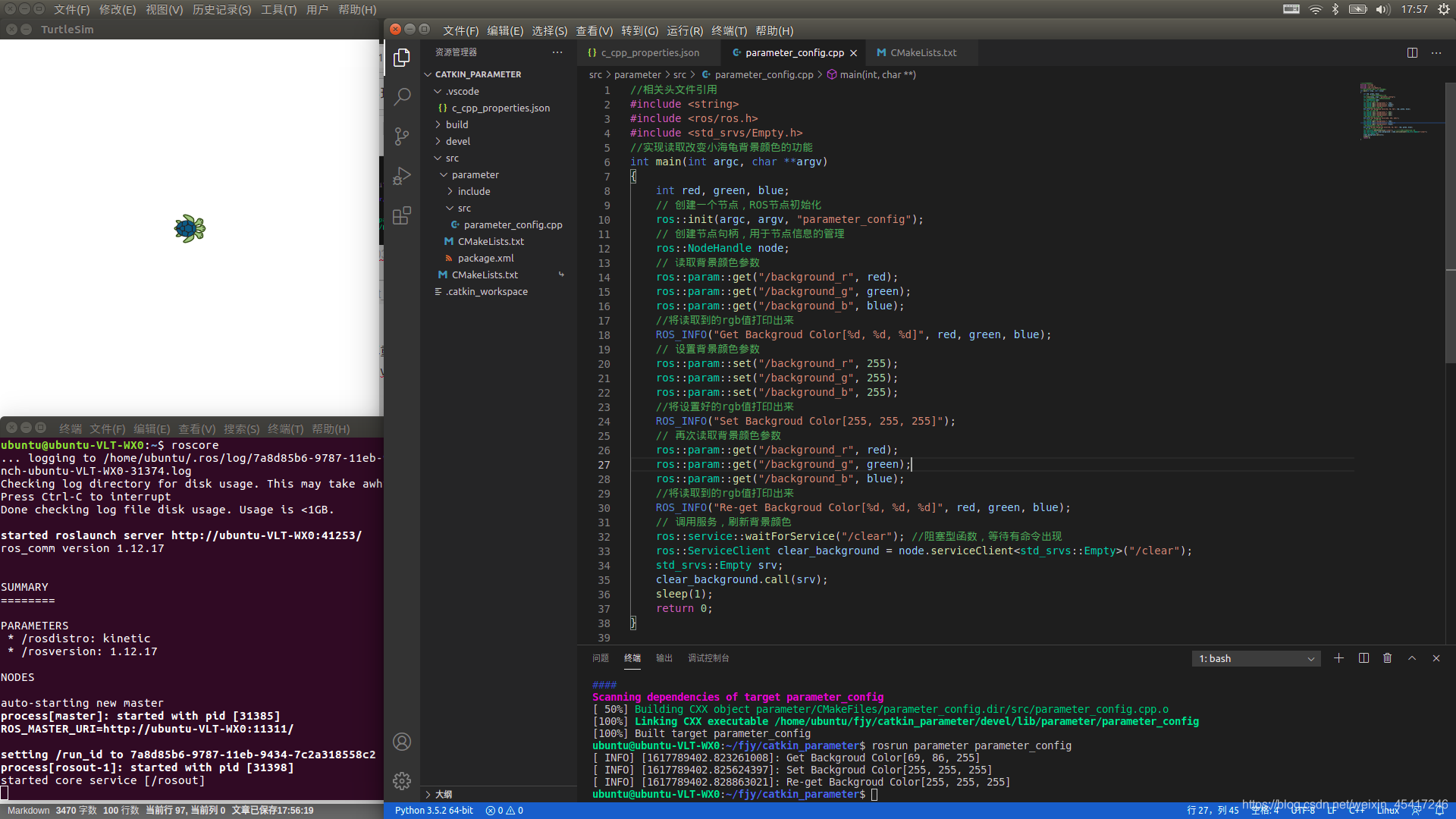Open the system power gear menu

(1444, 9)
